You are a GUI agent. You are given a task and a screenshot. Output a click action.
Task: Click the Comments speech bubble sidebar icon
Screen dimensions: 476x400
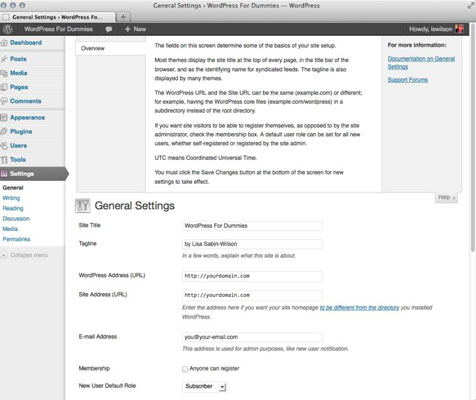[x=4, y=101]
